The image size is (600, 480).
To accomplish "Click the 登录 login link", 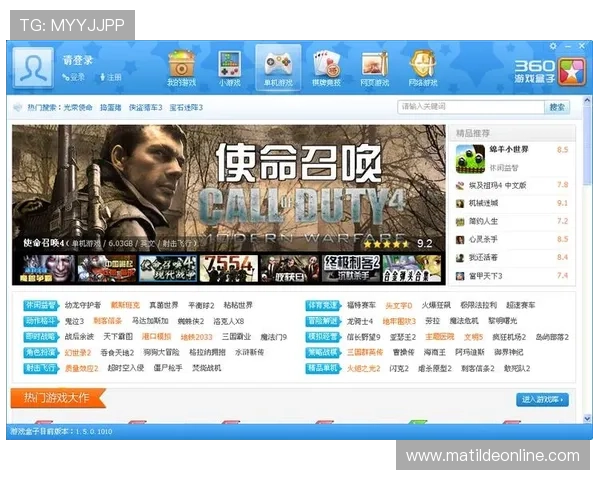I will coord(74,77).
